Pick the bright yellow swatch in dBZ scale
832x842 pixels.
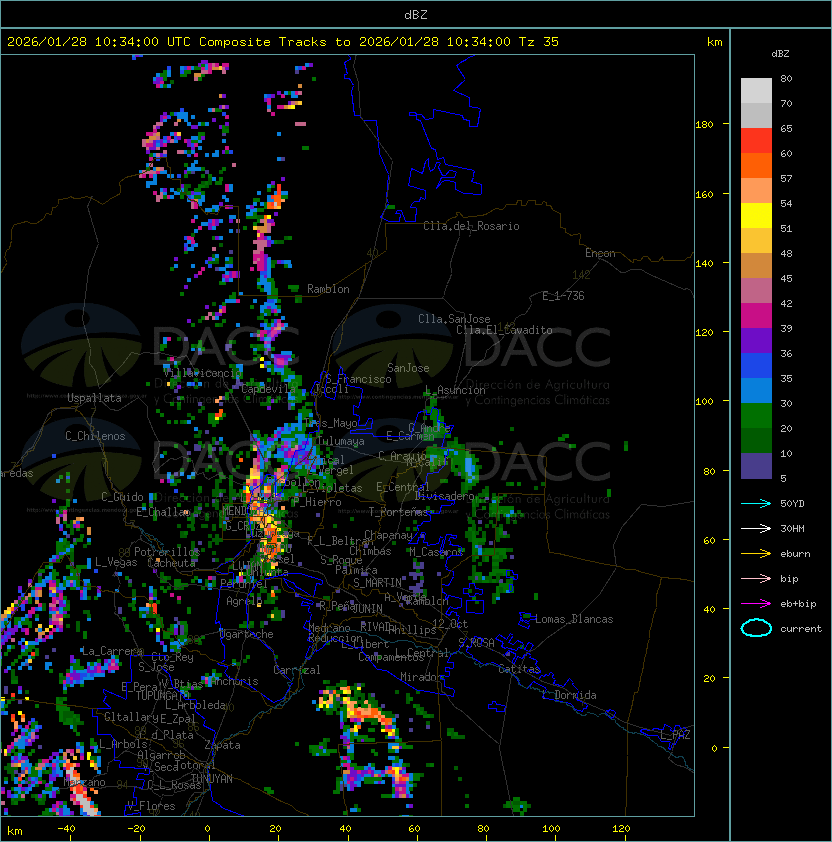[756, 216]
